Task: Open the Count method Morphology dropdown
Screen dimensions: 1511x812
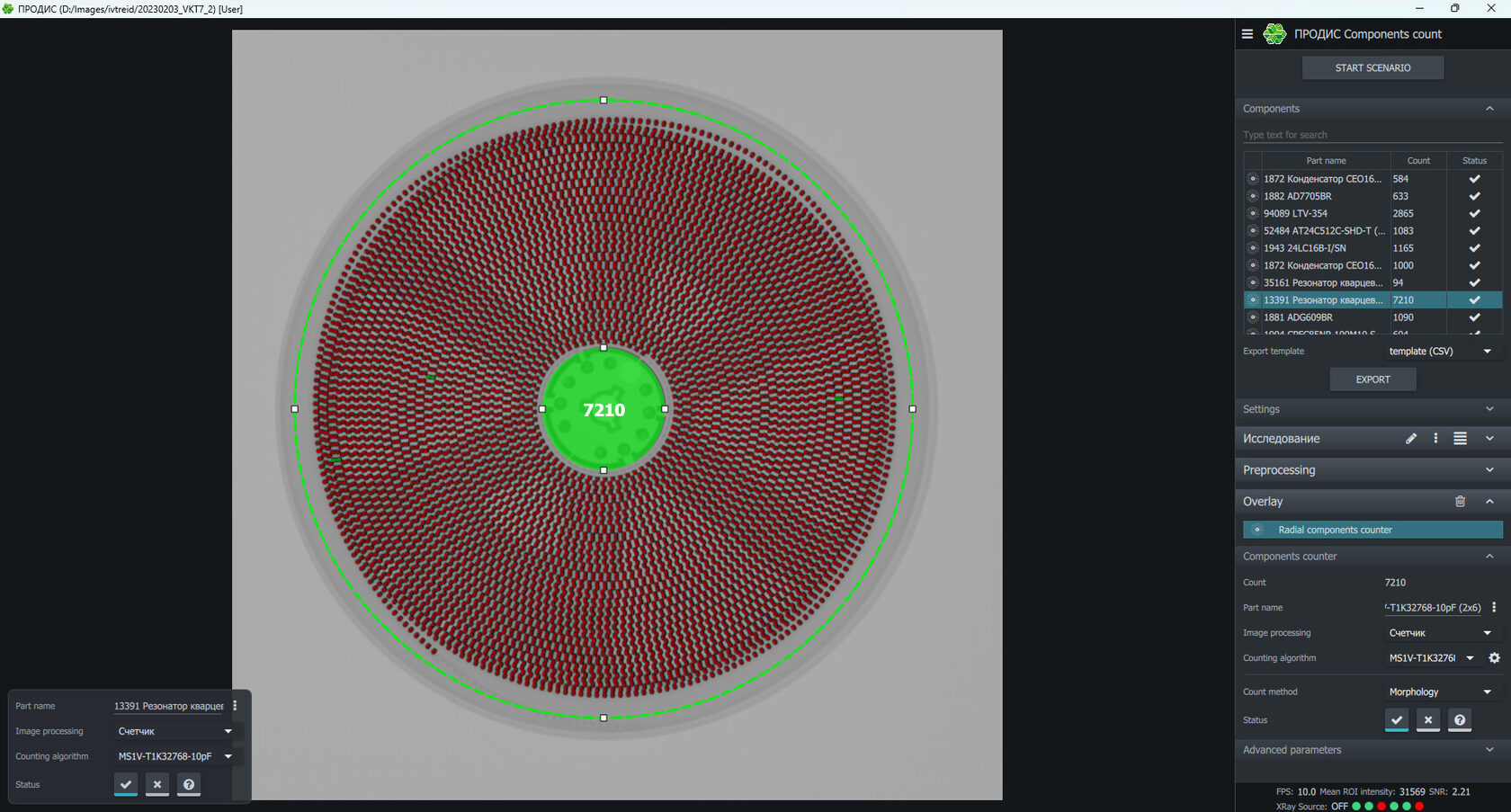Action: click(1439, 692)
